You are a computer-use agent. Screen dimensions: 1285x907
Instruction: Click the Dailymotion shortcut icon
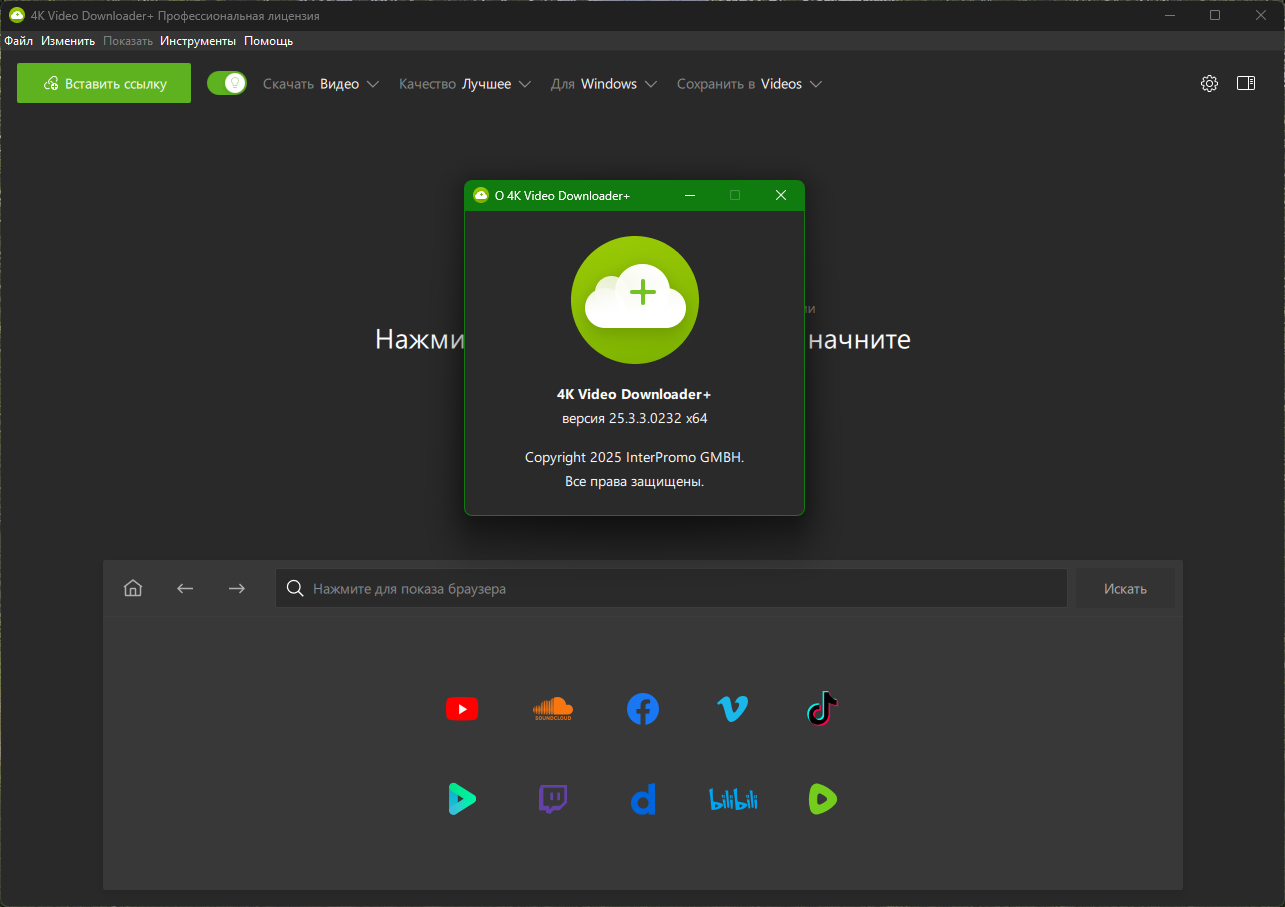(x=643, y=799)
